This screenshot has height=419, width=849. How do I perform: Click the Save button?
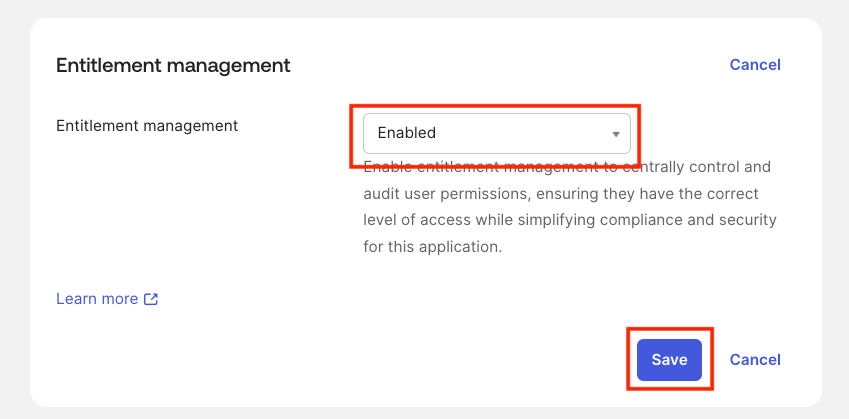(x=669, y=360)
